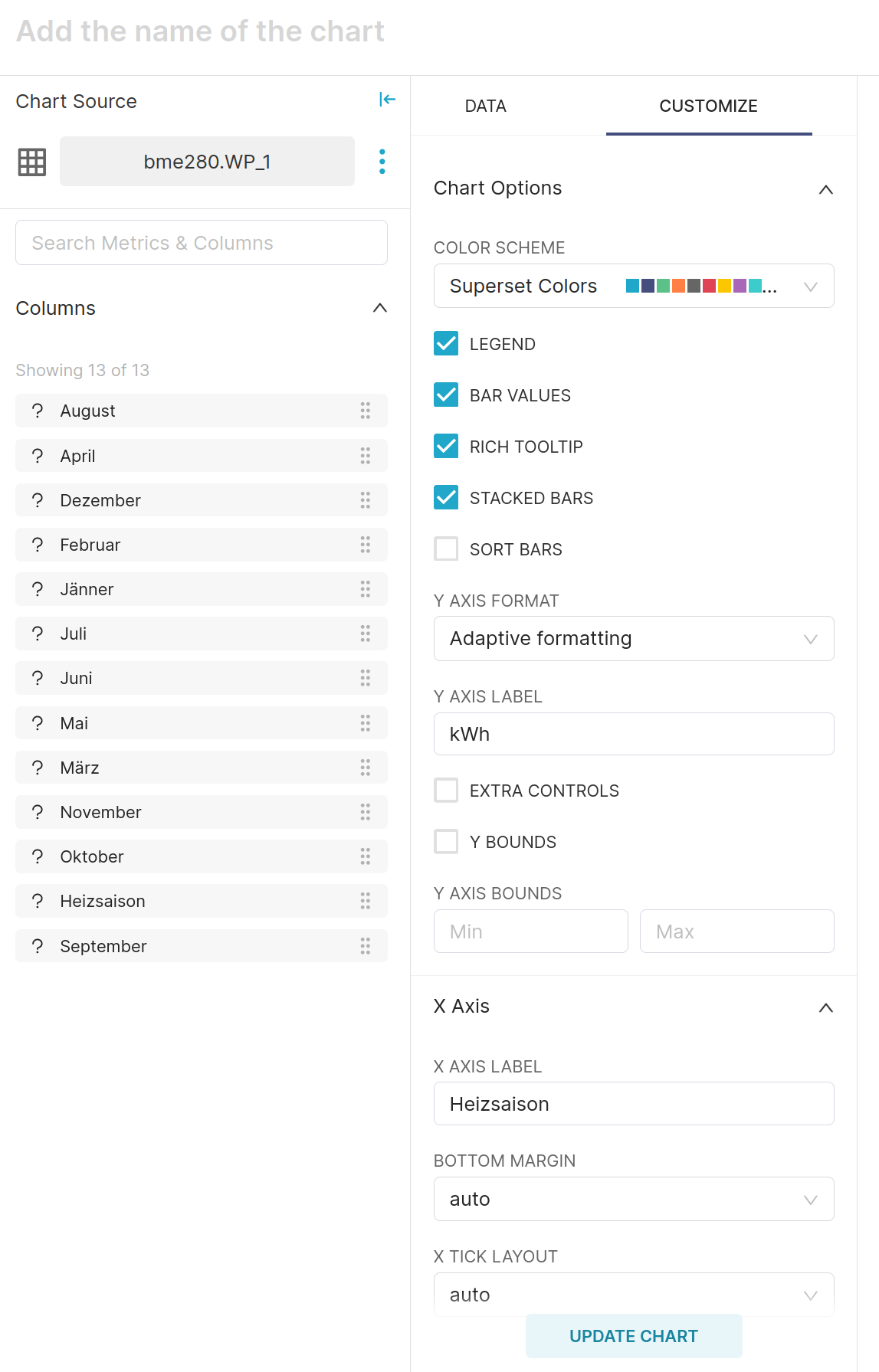Uncheck the LEGEND checkbox
Viewport: 879px width, 1372px height.
point(446,344)
